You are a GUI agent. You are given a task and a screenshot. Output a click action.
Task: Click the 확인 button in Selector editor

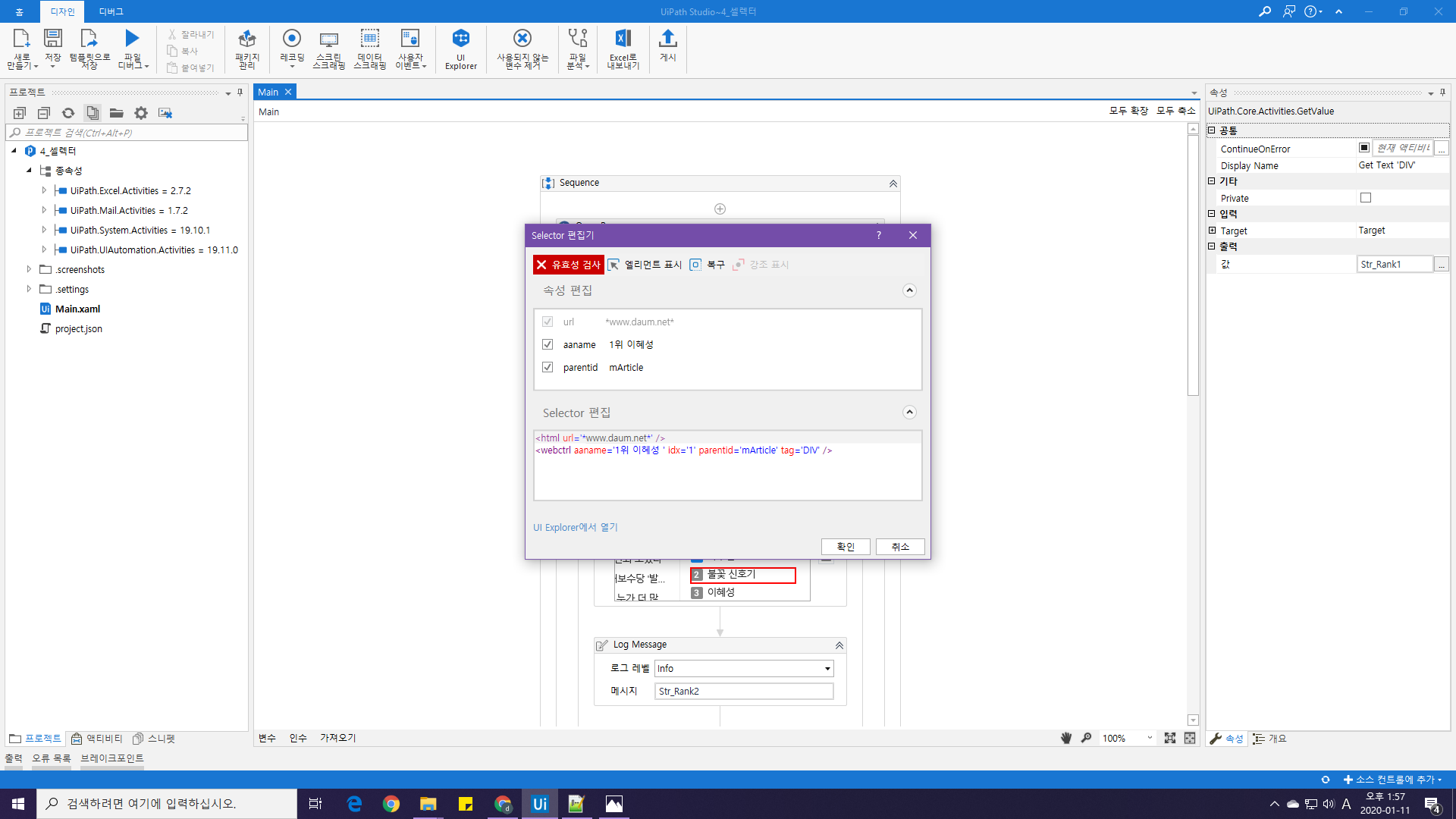click(845, 547)
